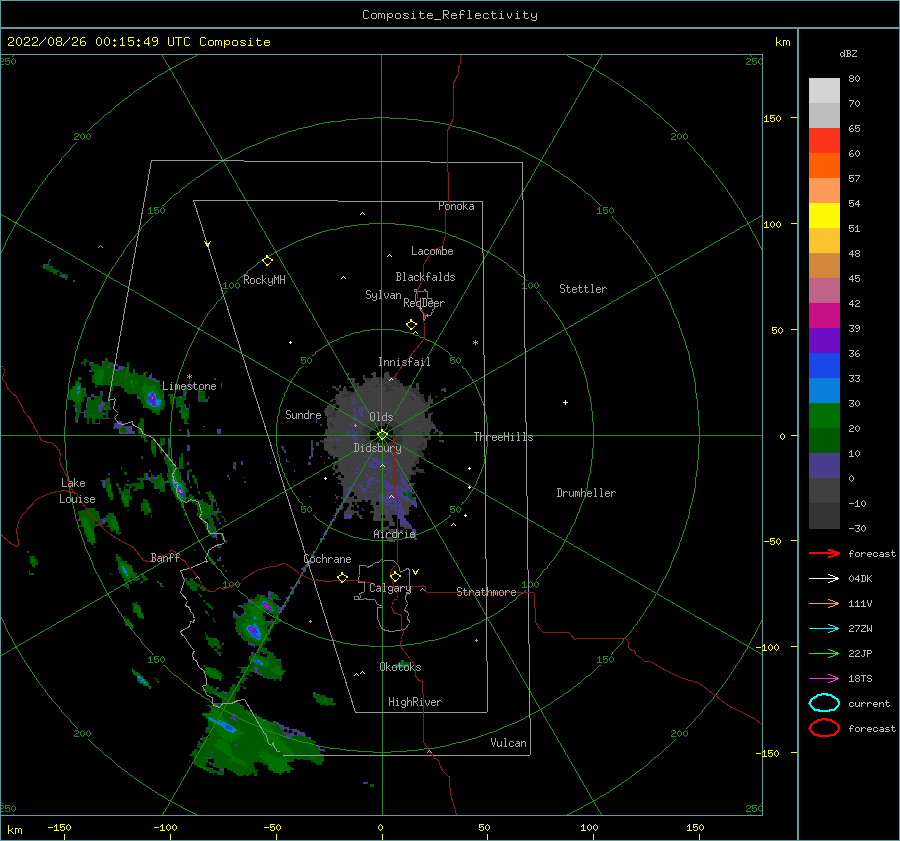Click the yellow diamond marker below Cochrane
900x841 pixels.
click(x=343, y=577)
